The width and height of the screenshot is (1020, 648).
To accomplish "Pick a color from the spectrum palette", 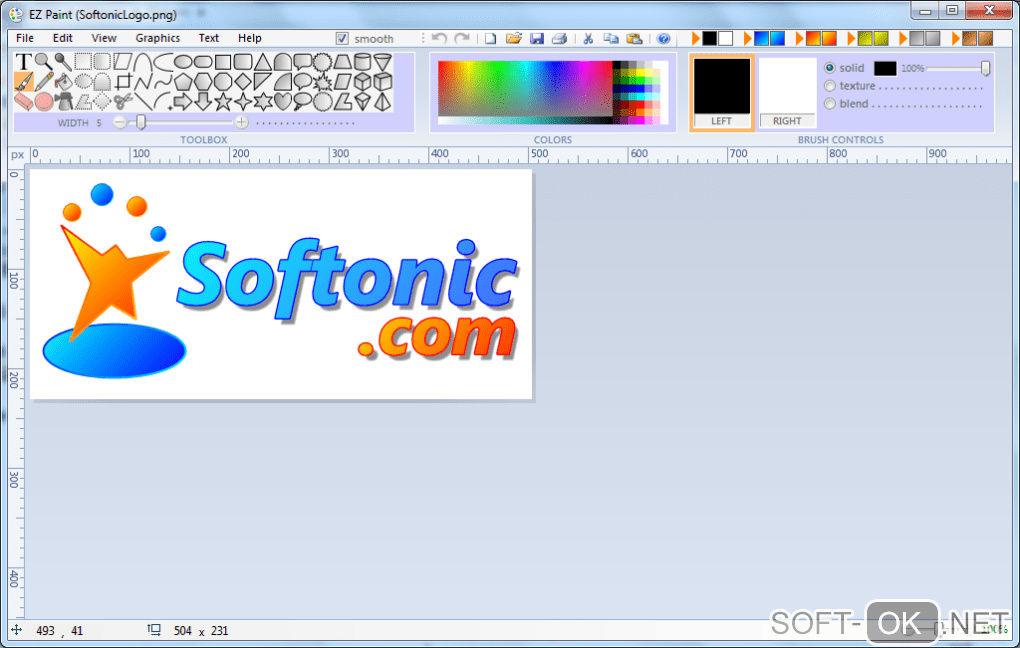I will click(526, 88).
